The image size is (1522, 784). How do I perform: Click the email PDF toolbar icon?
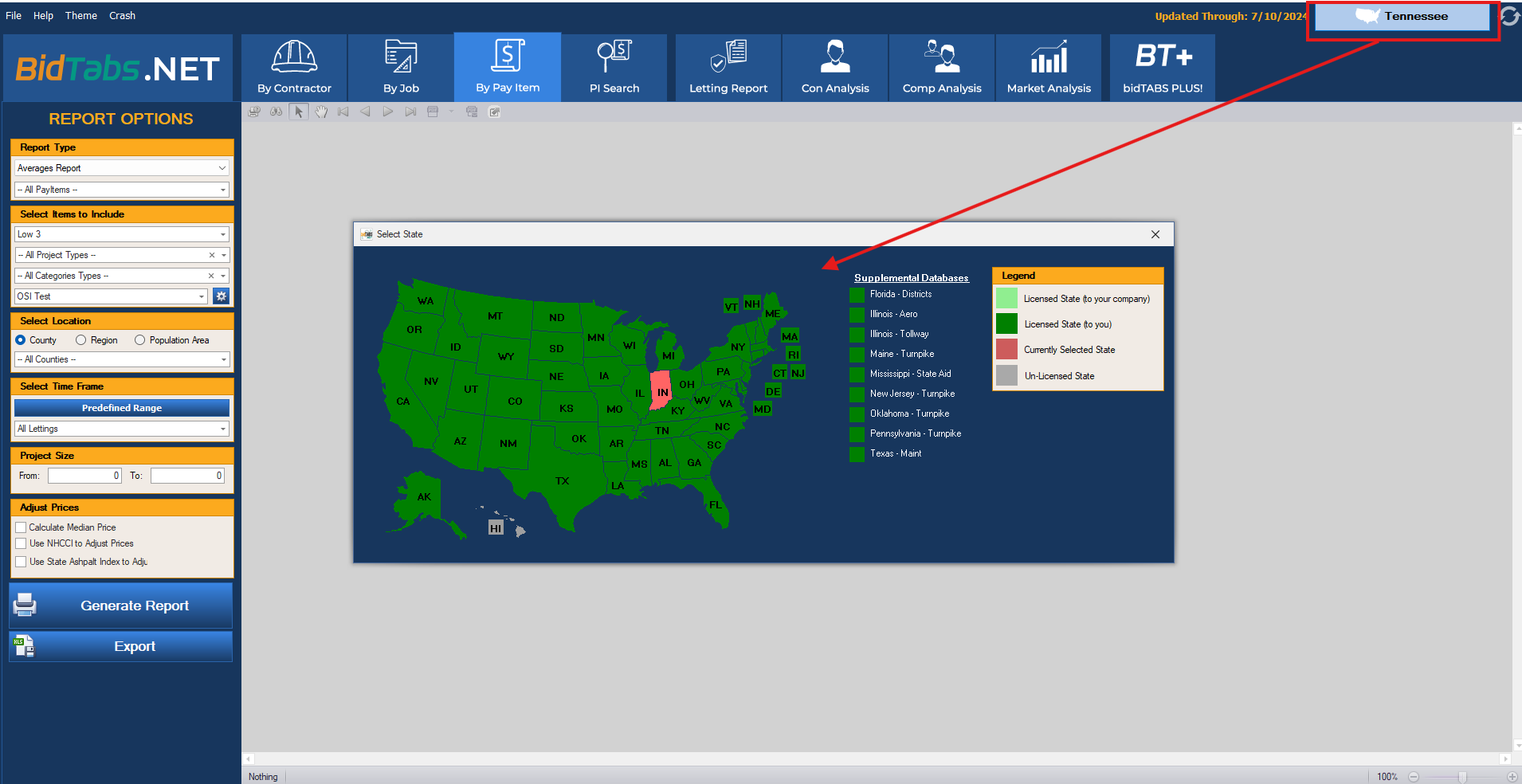[x=472, y=112]
